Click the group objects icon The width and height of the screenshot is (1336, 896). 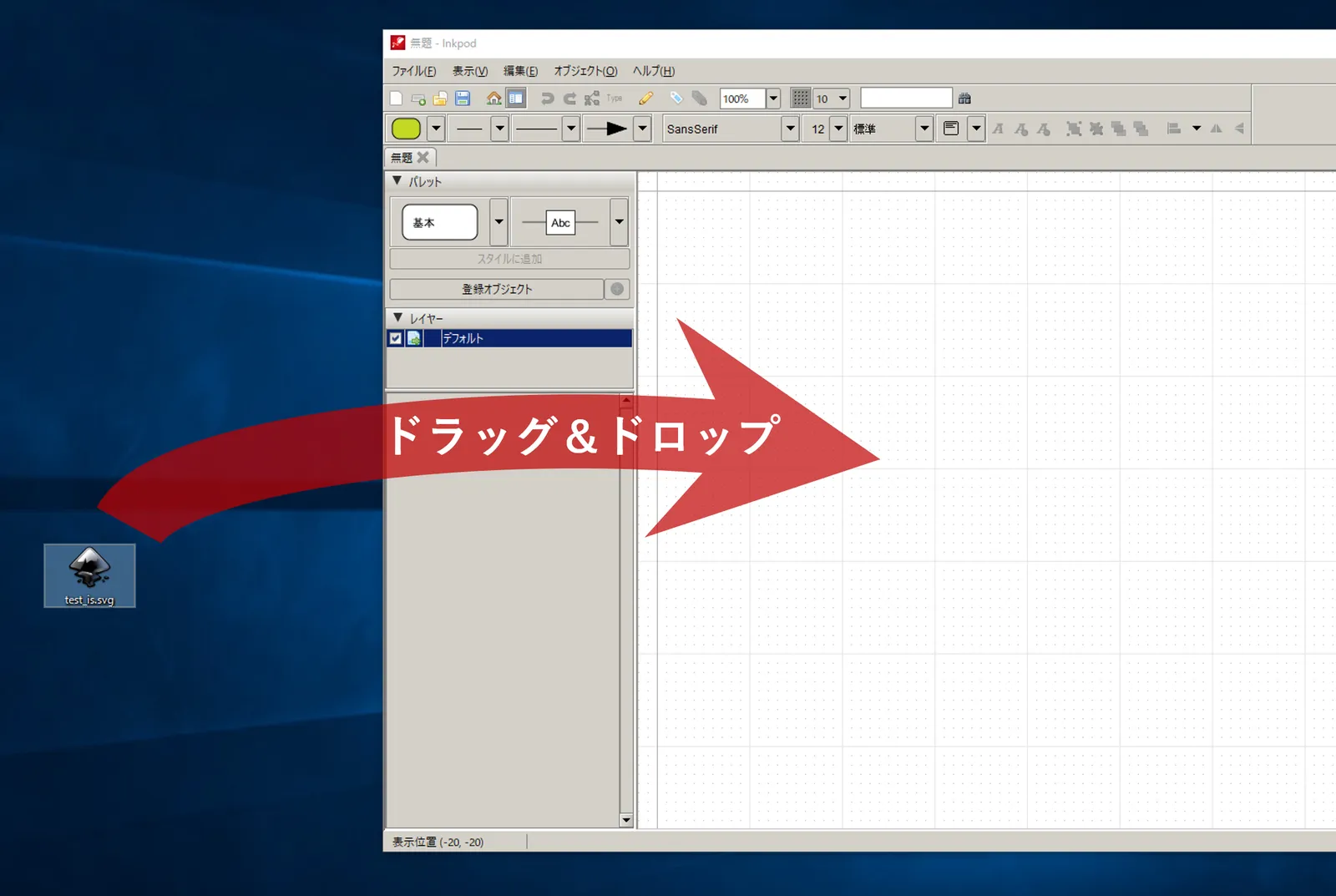click(x=1074, y=129)
